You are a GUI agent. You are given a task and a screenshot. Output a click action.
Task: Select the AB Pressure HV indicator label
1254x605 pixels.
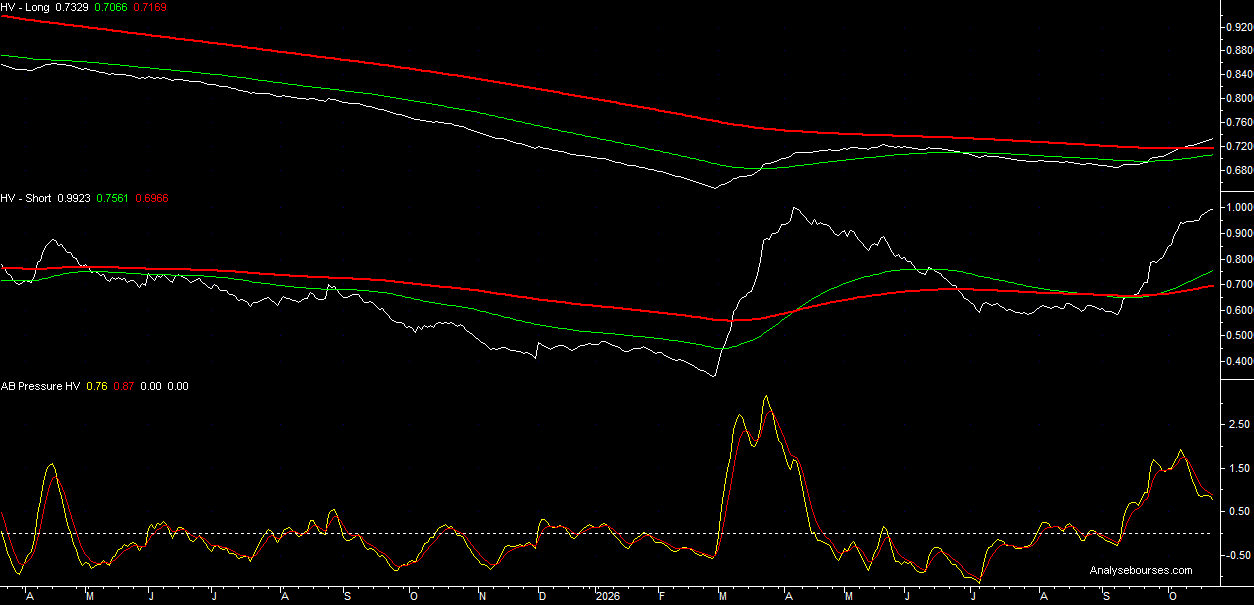pos(41,386)
